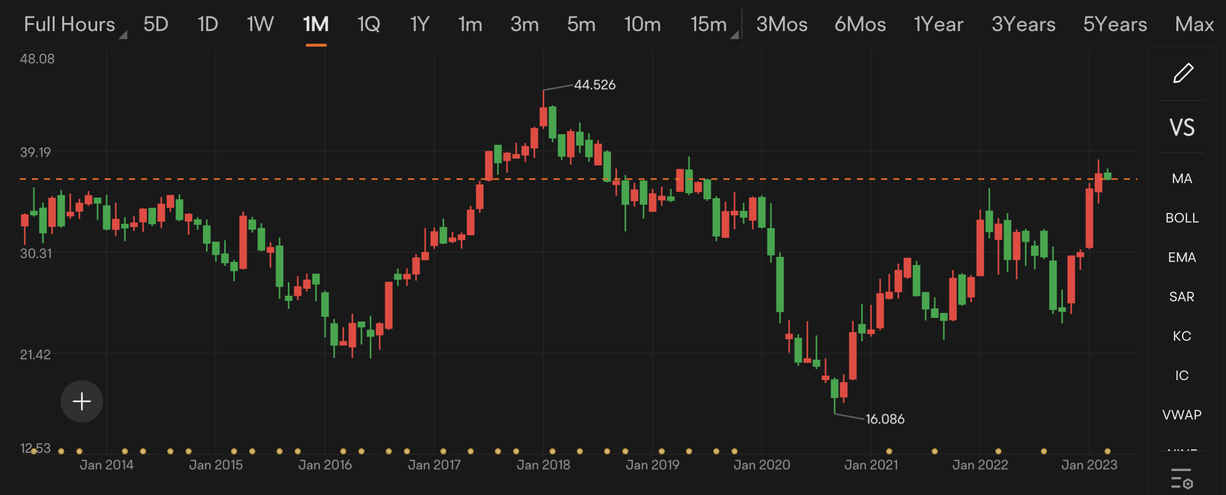This screenshot has height=495, width=1226.
Task: Set range to 1Year
Action: point(939,25)
